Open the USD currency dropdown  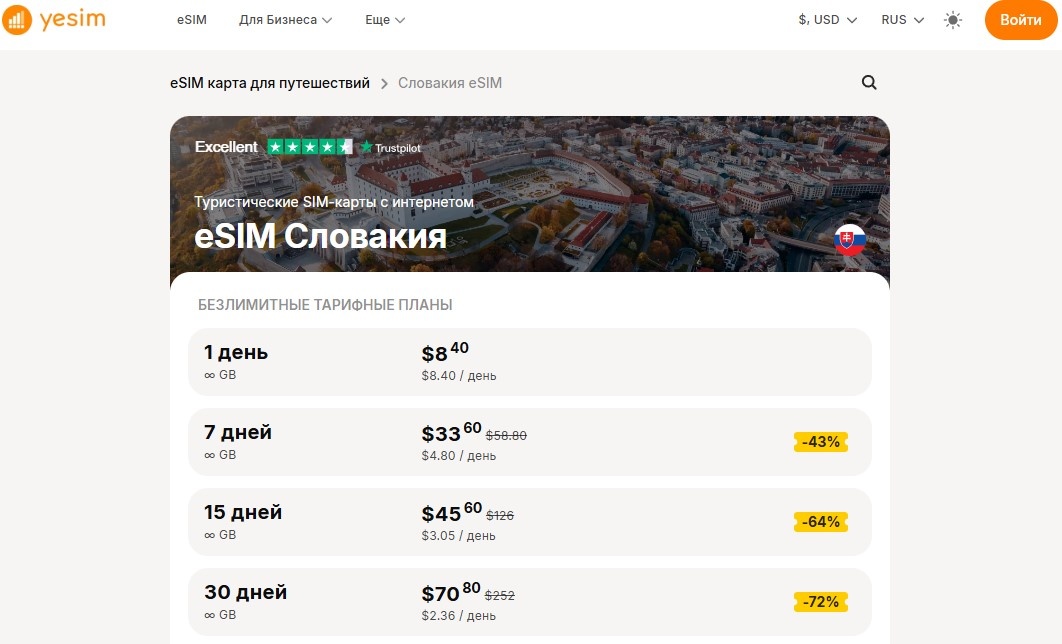point(828,19)
